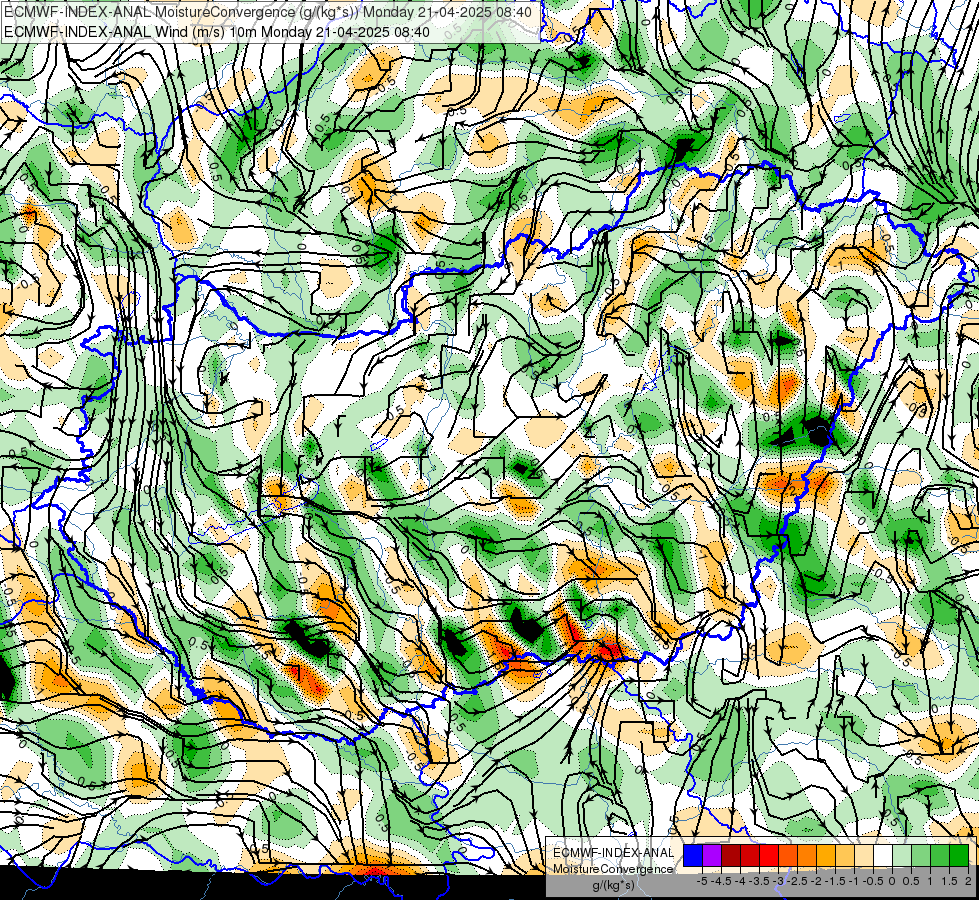The height and width of the screenshot is (900, 979).
Task: Click the legend unit label g/(kg*s)
Action: (613, 884)
